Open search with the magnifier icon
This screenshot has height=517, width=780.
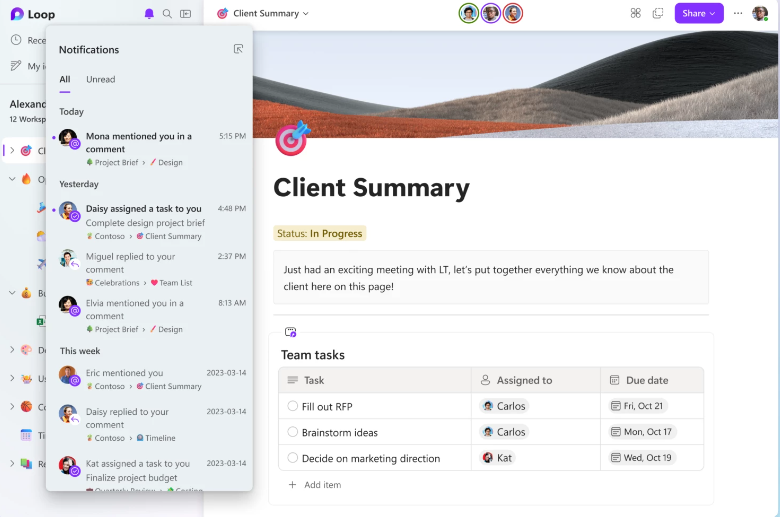(x=168, y=14)
